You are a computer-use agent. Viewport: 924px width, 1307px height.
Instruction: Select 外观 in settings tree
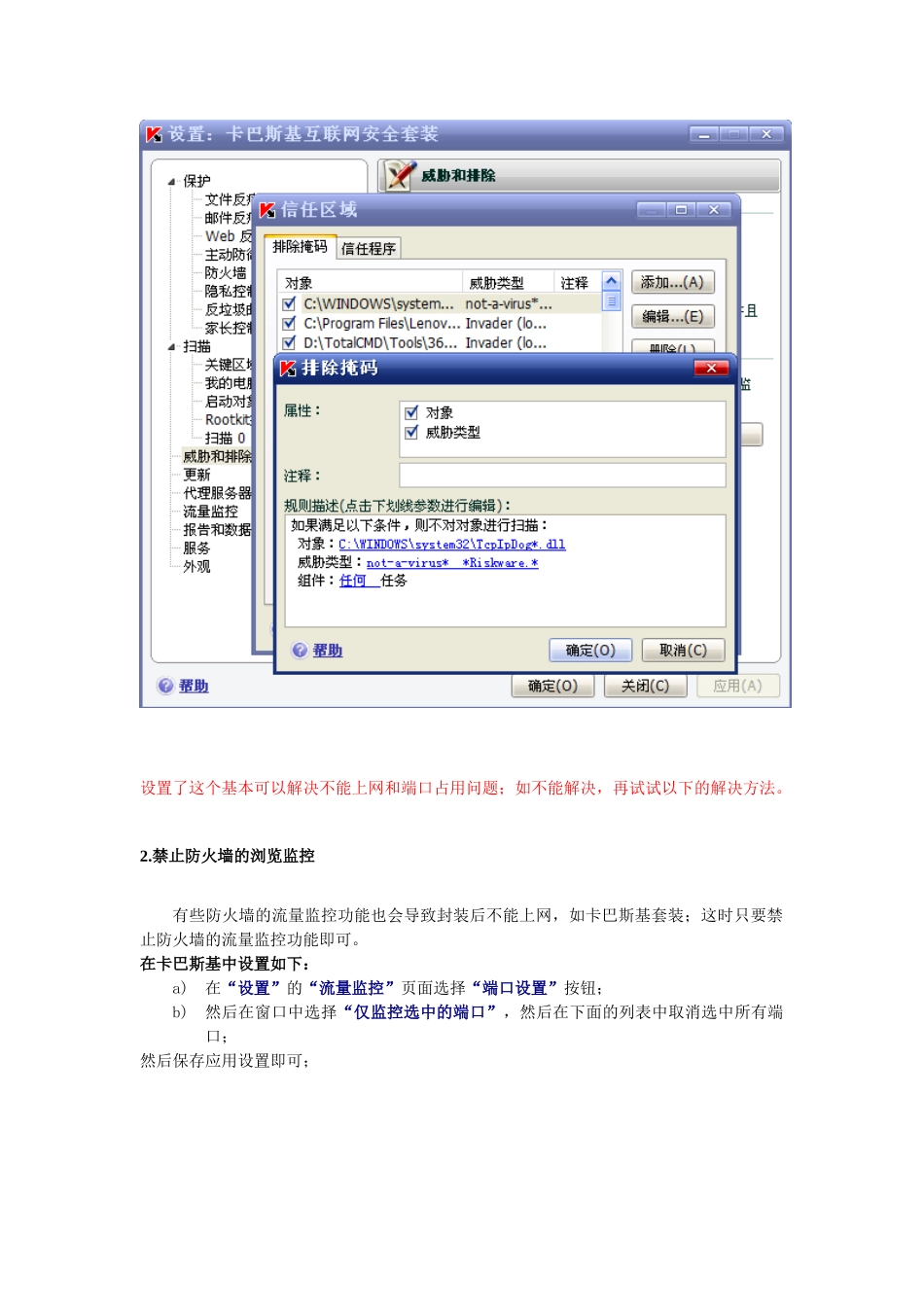(x=196, y=566)
